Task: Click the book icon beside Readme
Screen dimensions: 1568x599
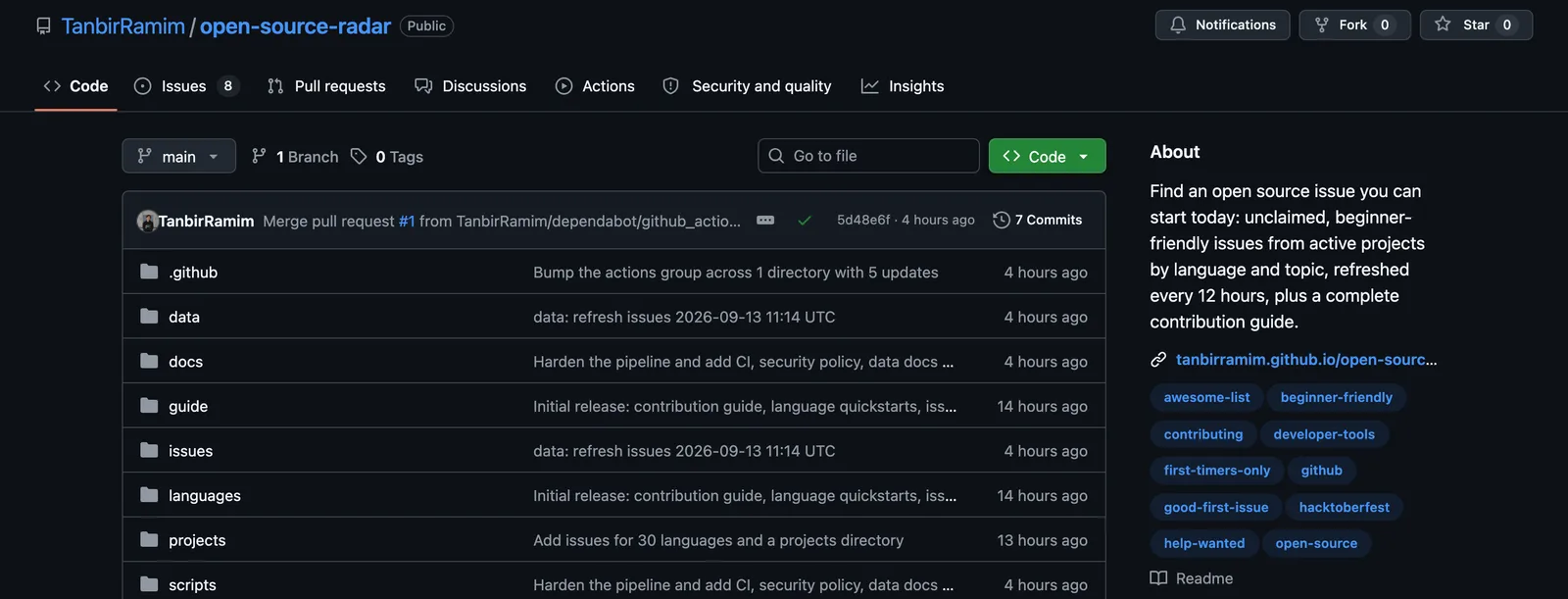Action: 1158,578
